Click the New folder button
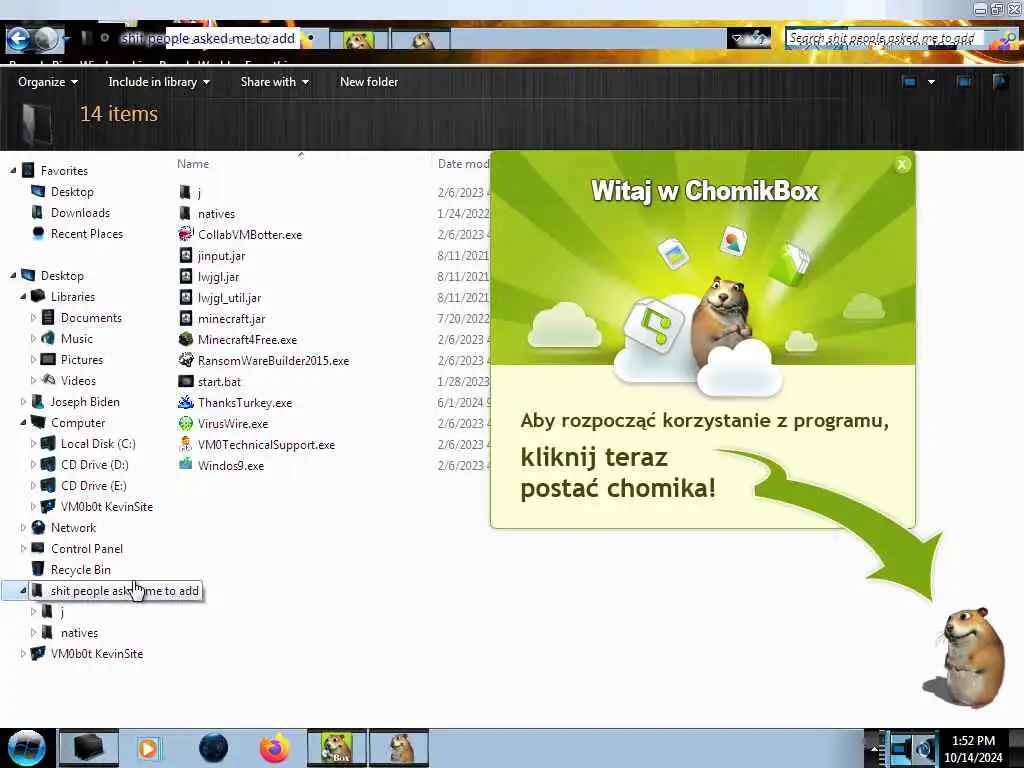Viewport: 1024px width, 768px height. [368, 82]
